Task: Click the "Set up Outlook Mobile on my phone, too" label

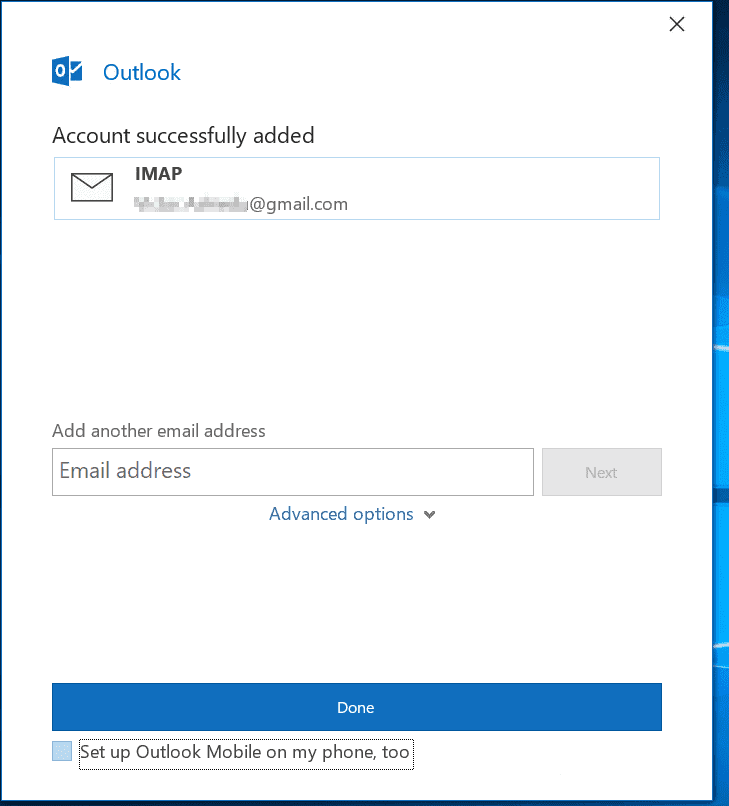Action: [x=245, y=752]
